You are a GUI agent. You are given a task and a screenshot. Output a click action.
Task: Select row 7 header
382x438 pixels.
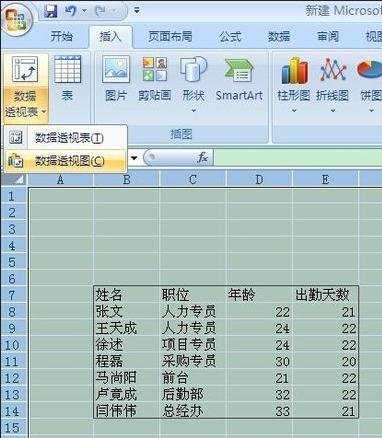coord(13,295)
